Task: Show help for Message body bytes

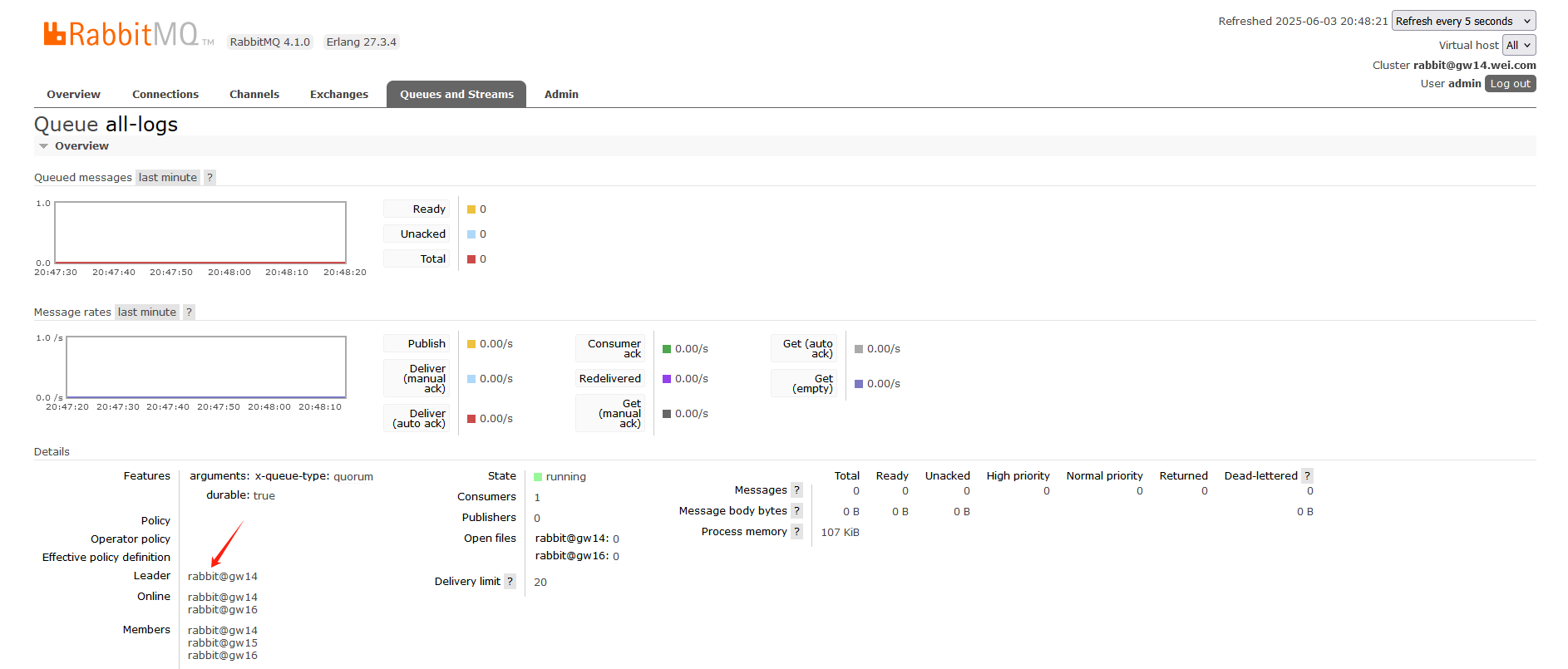Action: click(796, 510)
